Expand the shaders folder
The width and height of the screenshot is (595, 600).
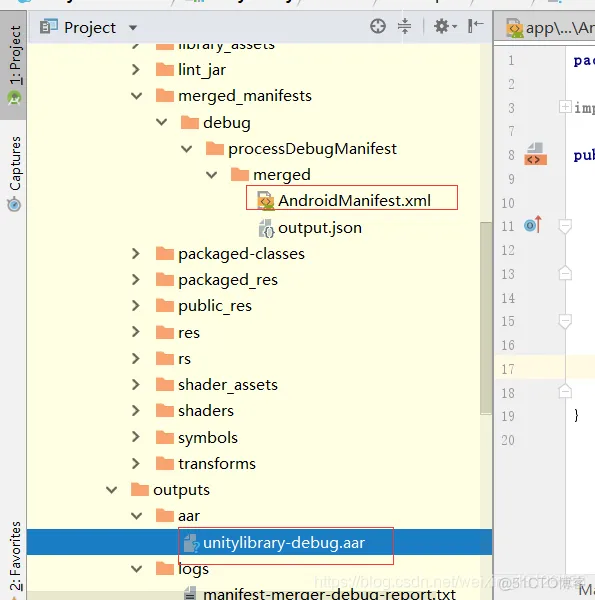tap(135, 411)
